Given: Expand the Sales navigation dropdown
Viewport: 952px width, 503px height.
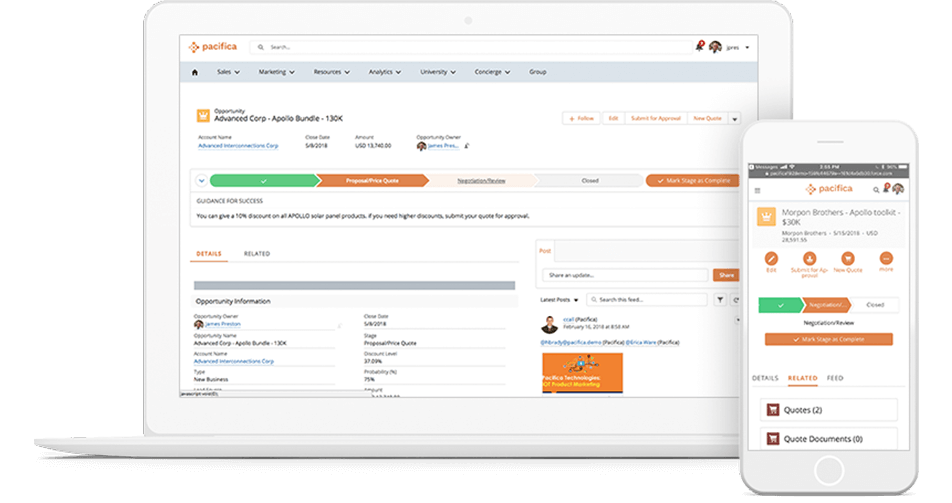Looking at the screenshot, I should (230, 72).
